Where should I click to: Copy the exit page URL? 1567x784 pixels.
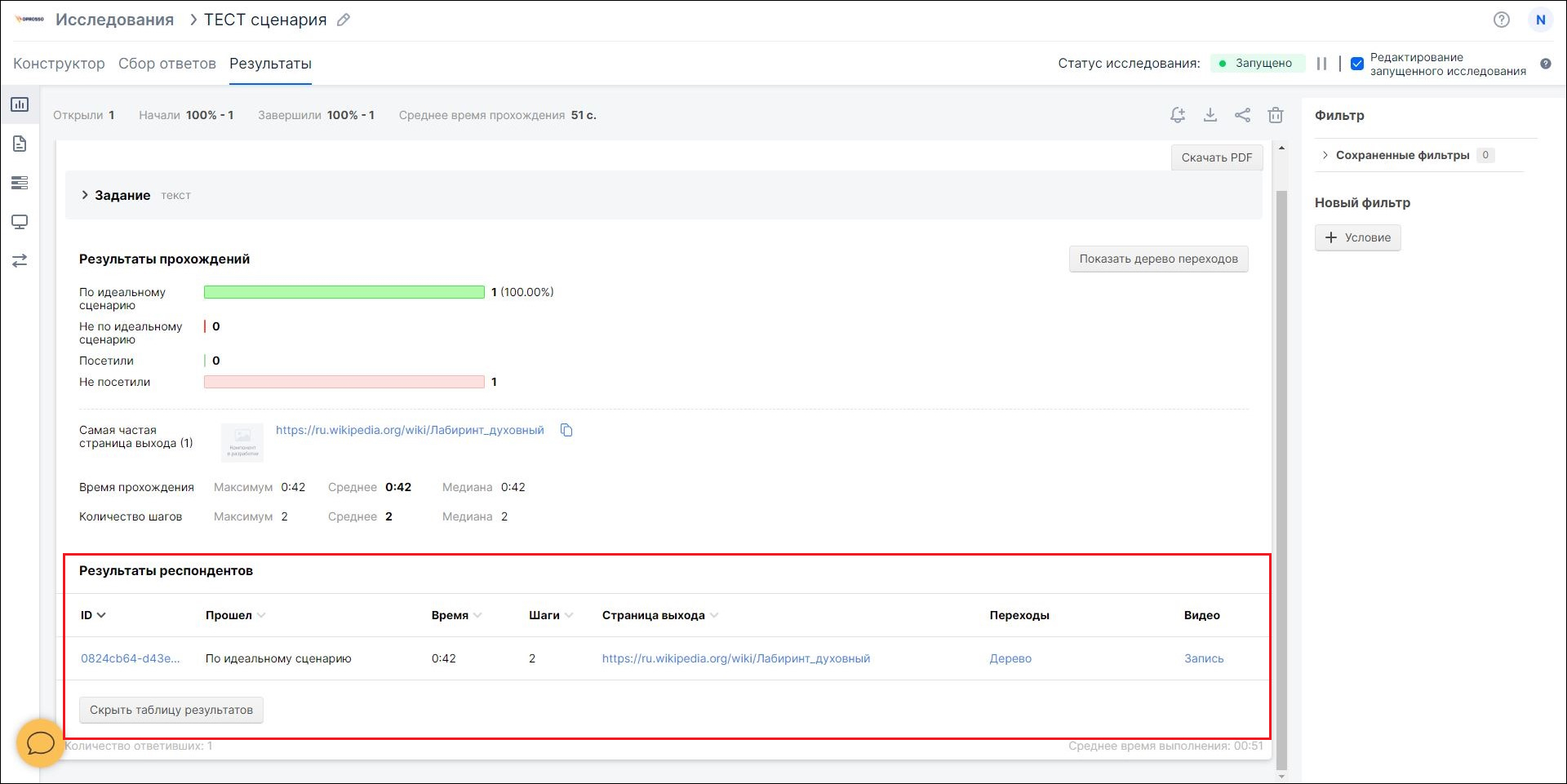(566, 430)
